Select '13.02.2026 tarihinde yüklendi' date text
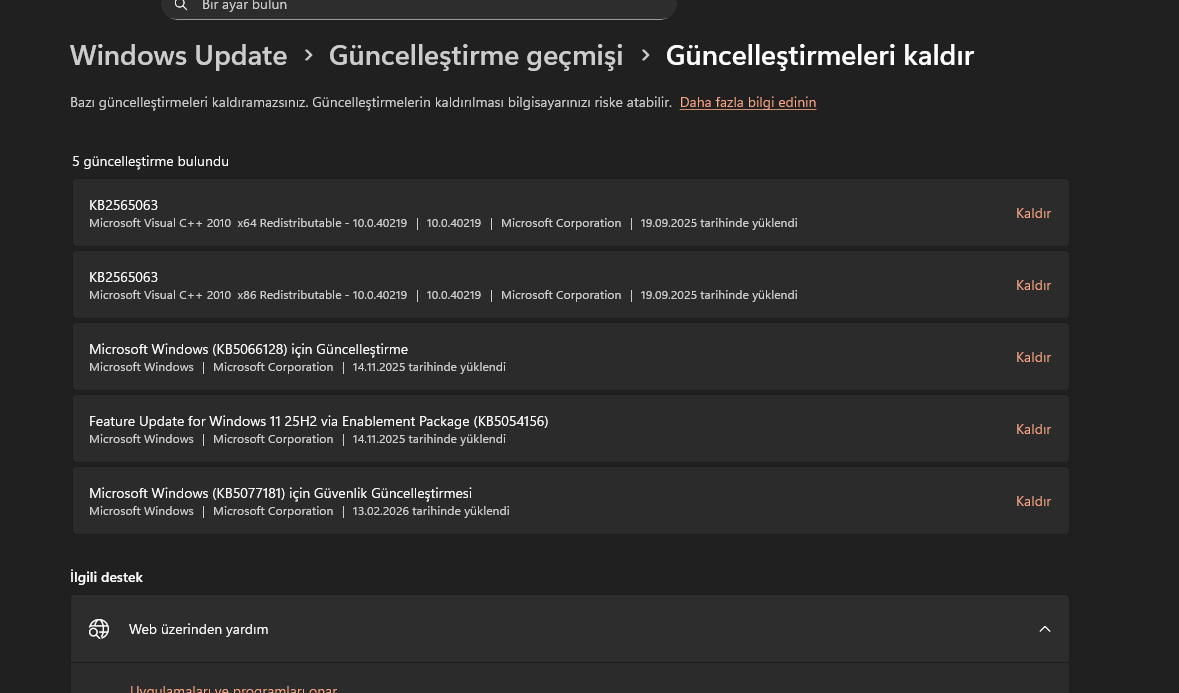Viewport: 1179px width, 693px height. click(431, 511)
